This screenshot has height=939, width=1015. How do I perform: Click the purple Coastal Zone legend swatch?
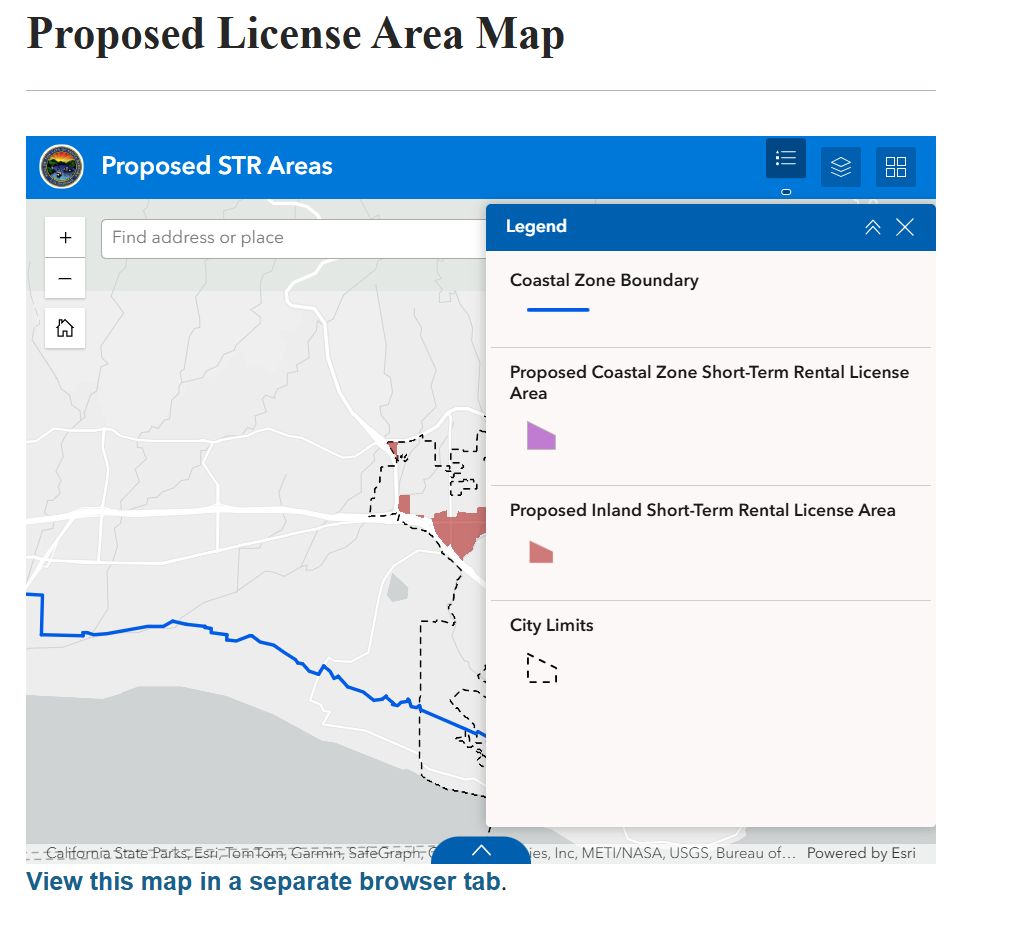click(541, 436)
